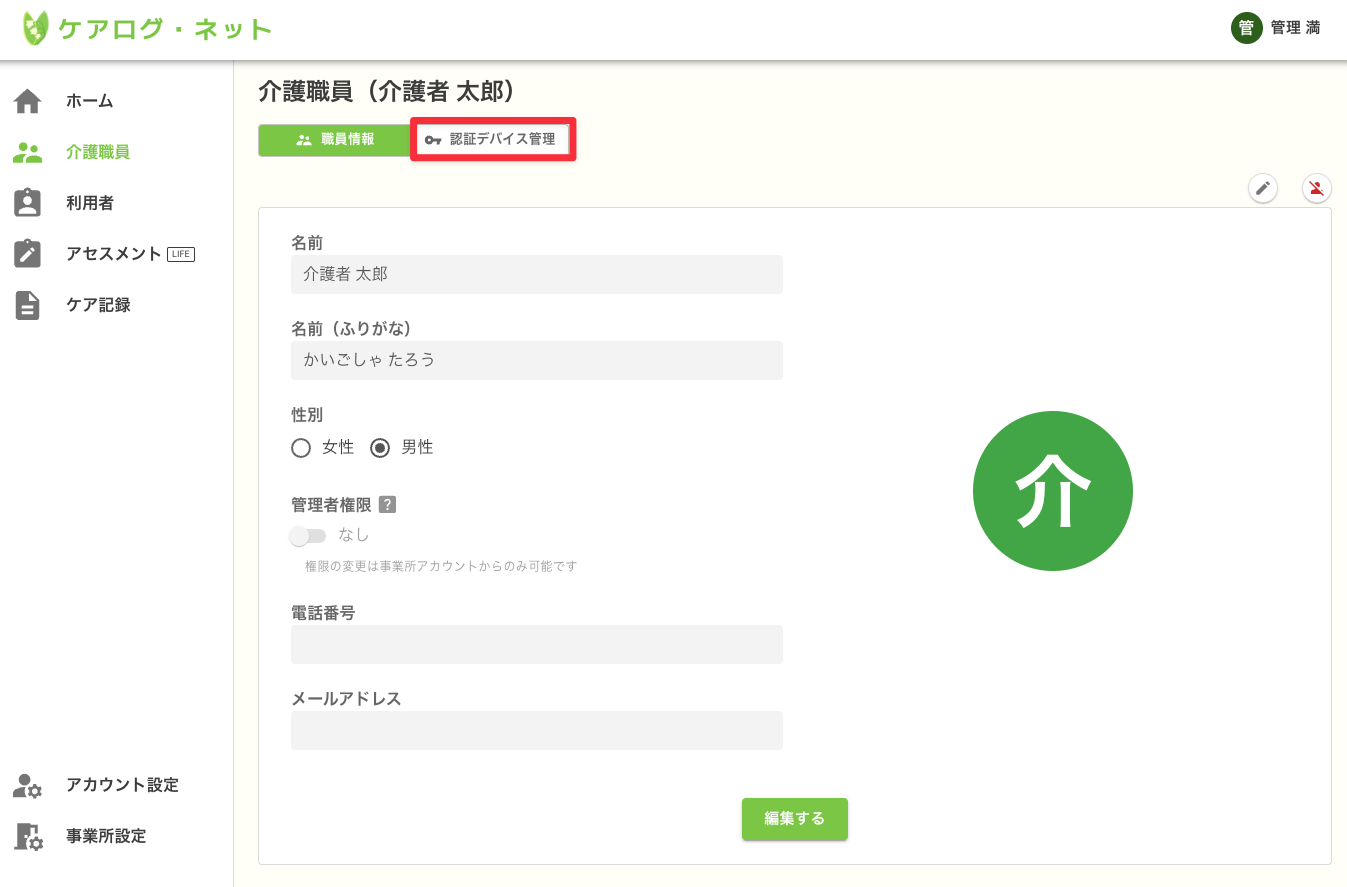The width and height of the screenshot is (1347, 887).
Task: Click the 事業所設定 settings icon
Action: [x=28, y=836]
